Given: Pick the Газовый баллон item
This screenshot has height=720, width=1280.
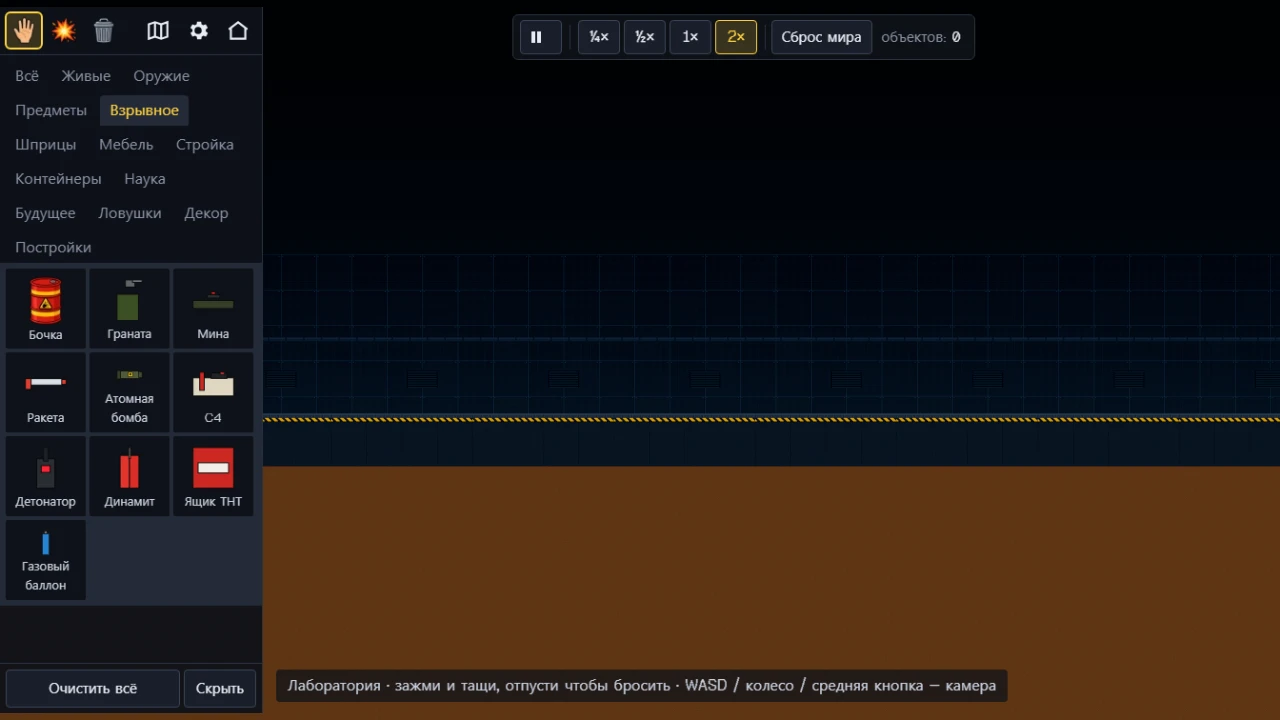Looking at the screenshot, I should tap(46, 560).
